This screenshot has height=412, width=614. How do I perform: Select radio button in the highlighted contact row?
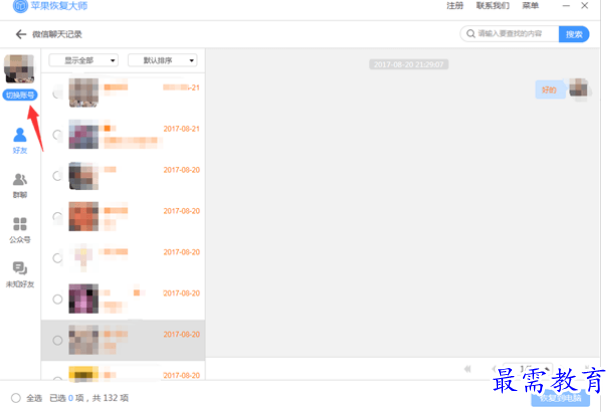point(58,340)
